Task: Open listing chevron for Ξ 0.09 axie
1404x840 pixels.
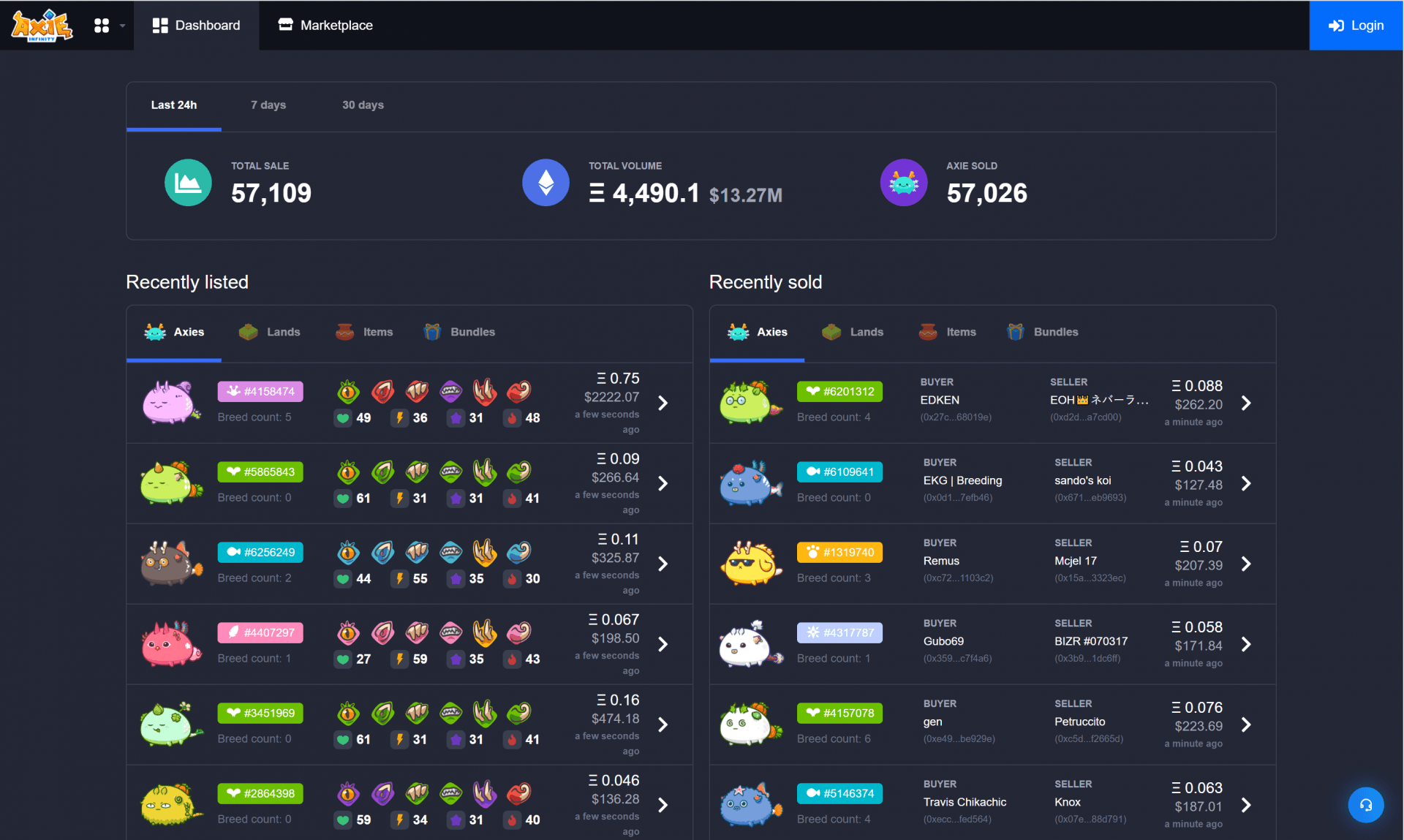Action: (663, 484)
